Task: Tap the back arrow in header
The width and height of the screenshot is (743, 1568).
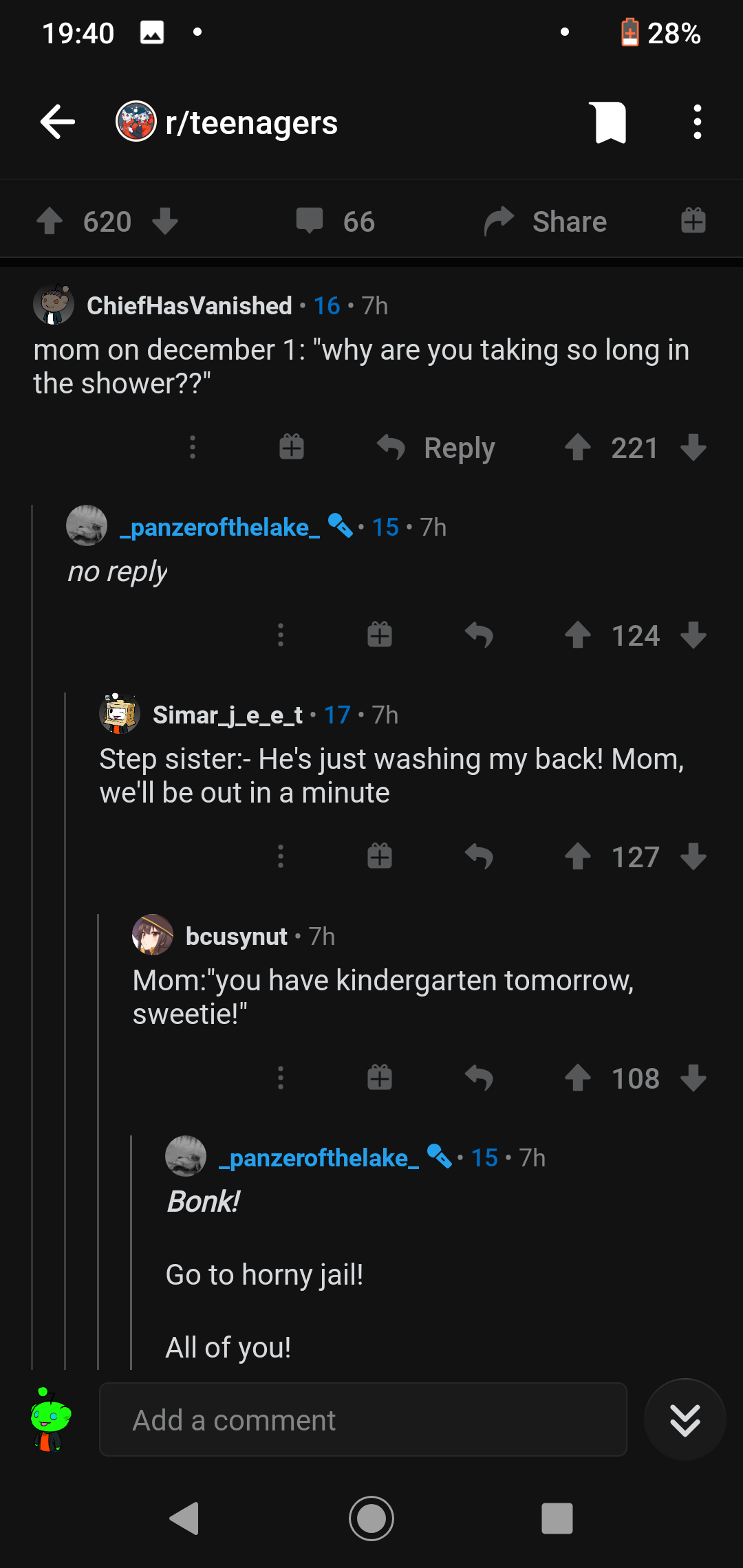Action: click(58, 122)
